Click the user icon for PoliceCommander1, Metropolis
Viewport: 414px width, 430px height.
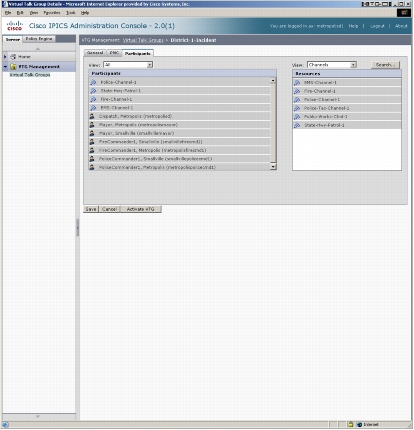click(92, 167)
